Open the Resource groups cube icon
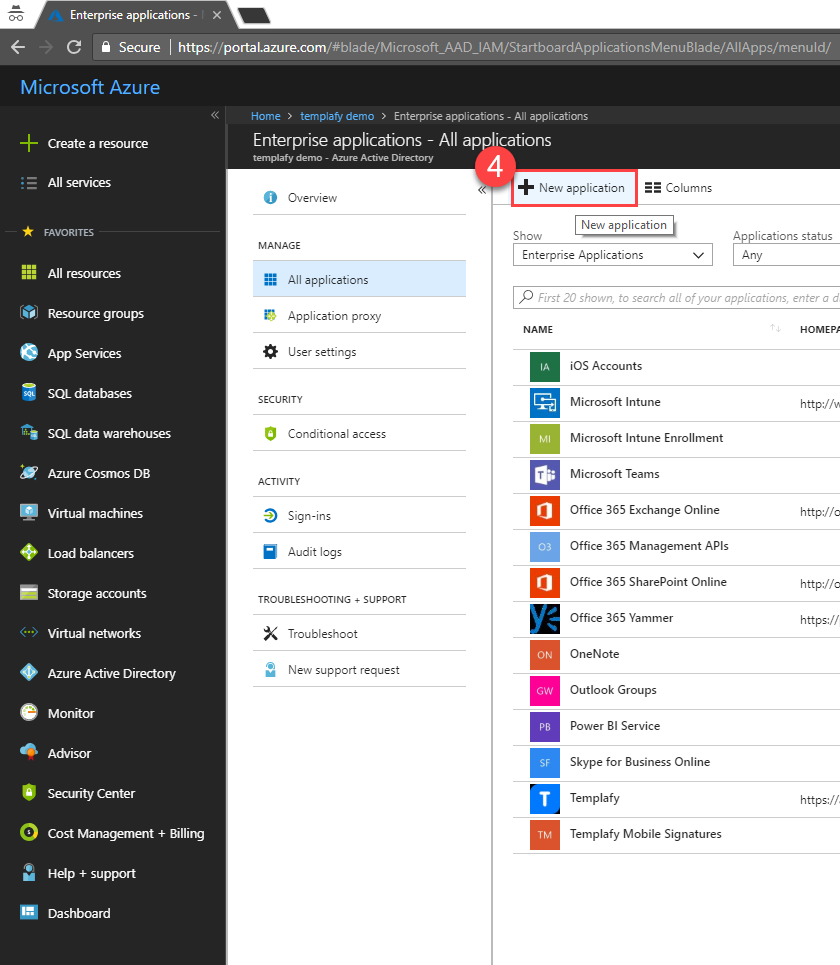 click(28, 313)
